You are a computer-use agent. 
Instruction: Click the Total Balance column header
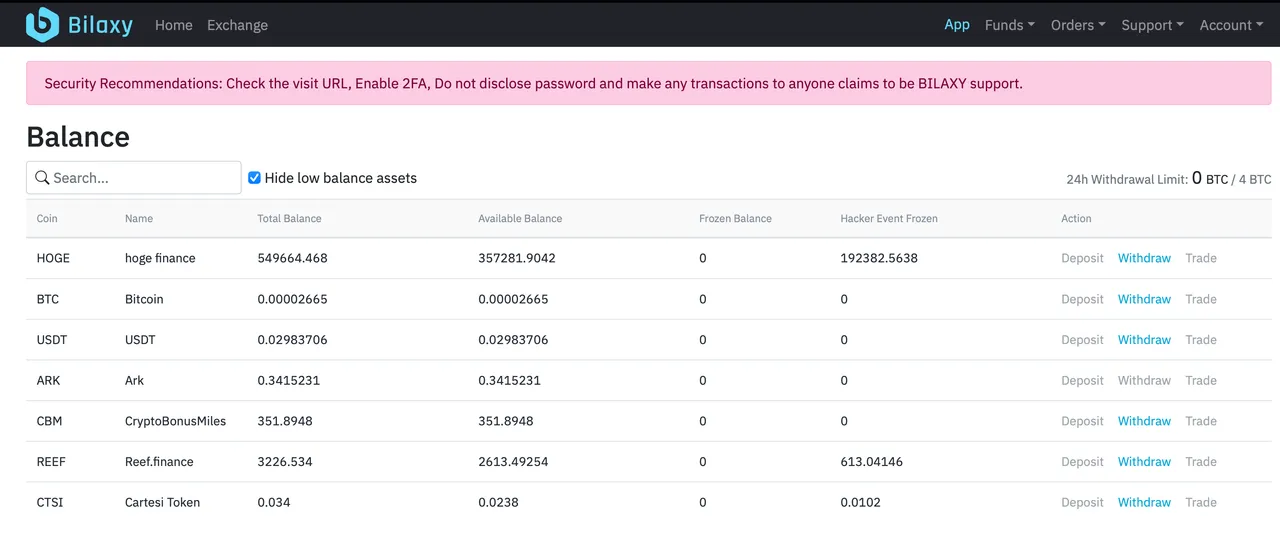coord(289,218)
